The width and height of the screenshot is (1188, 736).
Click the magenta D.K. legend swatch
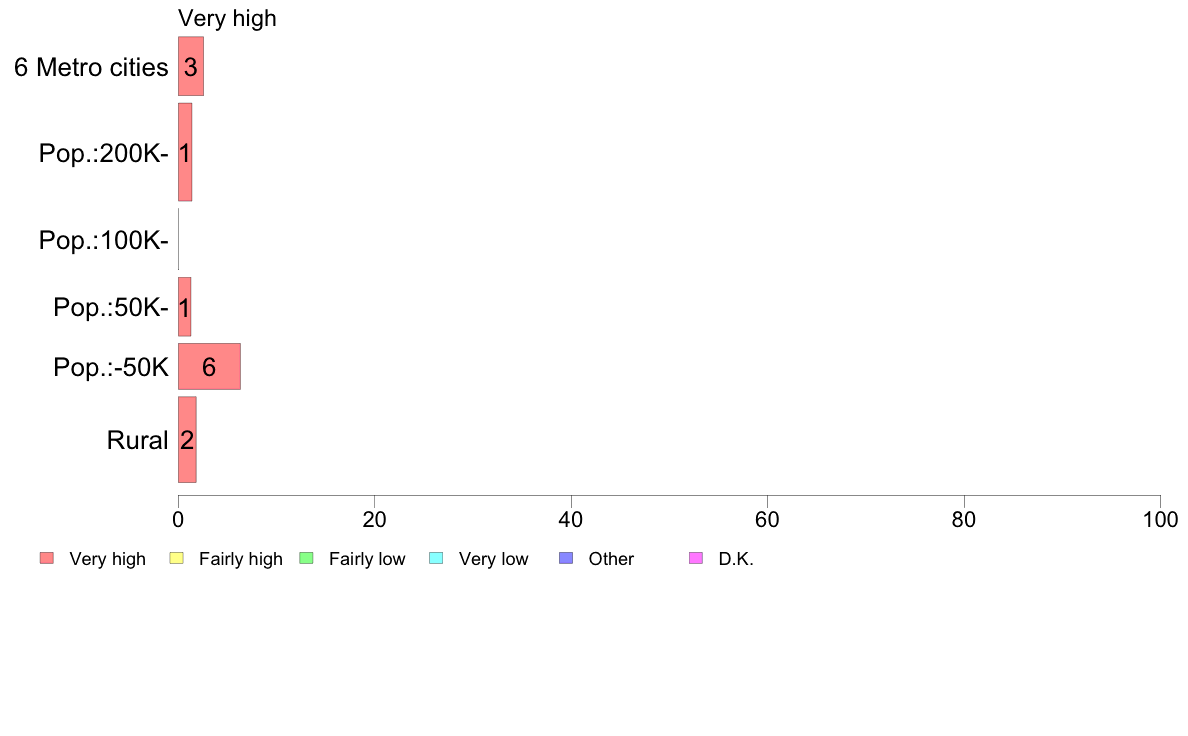click(696, 559)
